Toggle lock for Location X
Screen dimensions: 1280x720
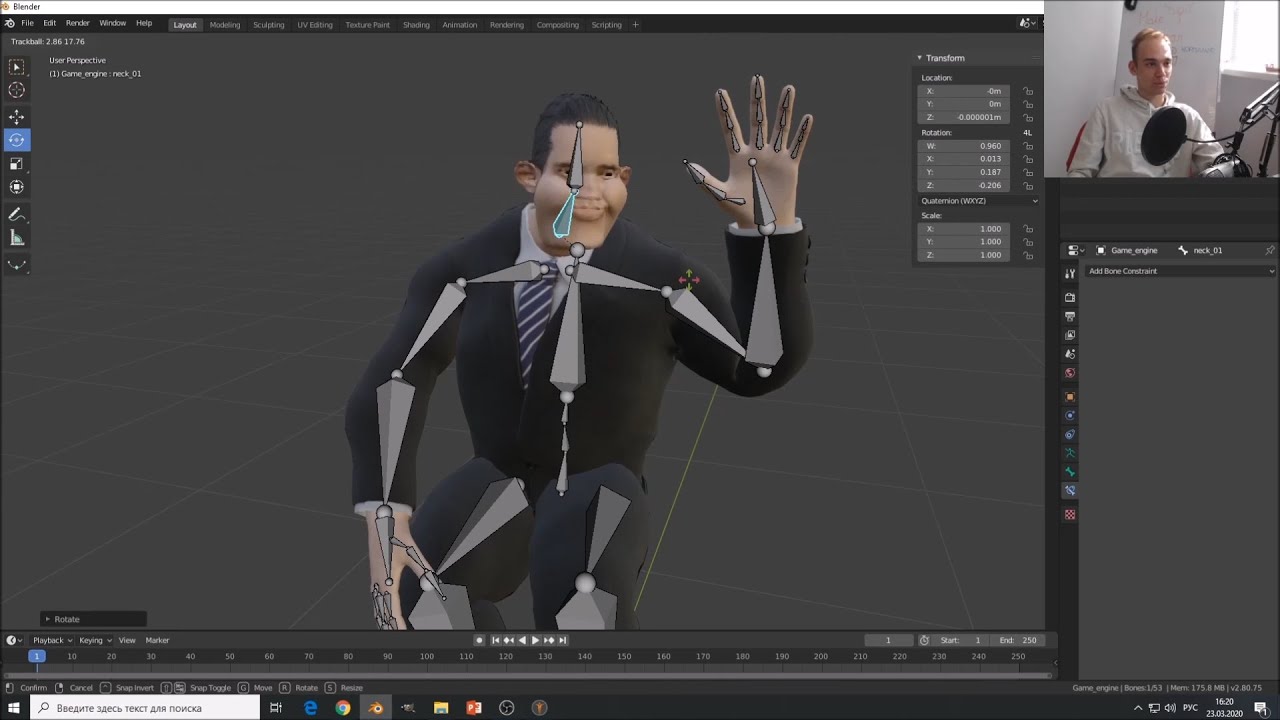tap(1028, 91)
